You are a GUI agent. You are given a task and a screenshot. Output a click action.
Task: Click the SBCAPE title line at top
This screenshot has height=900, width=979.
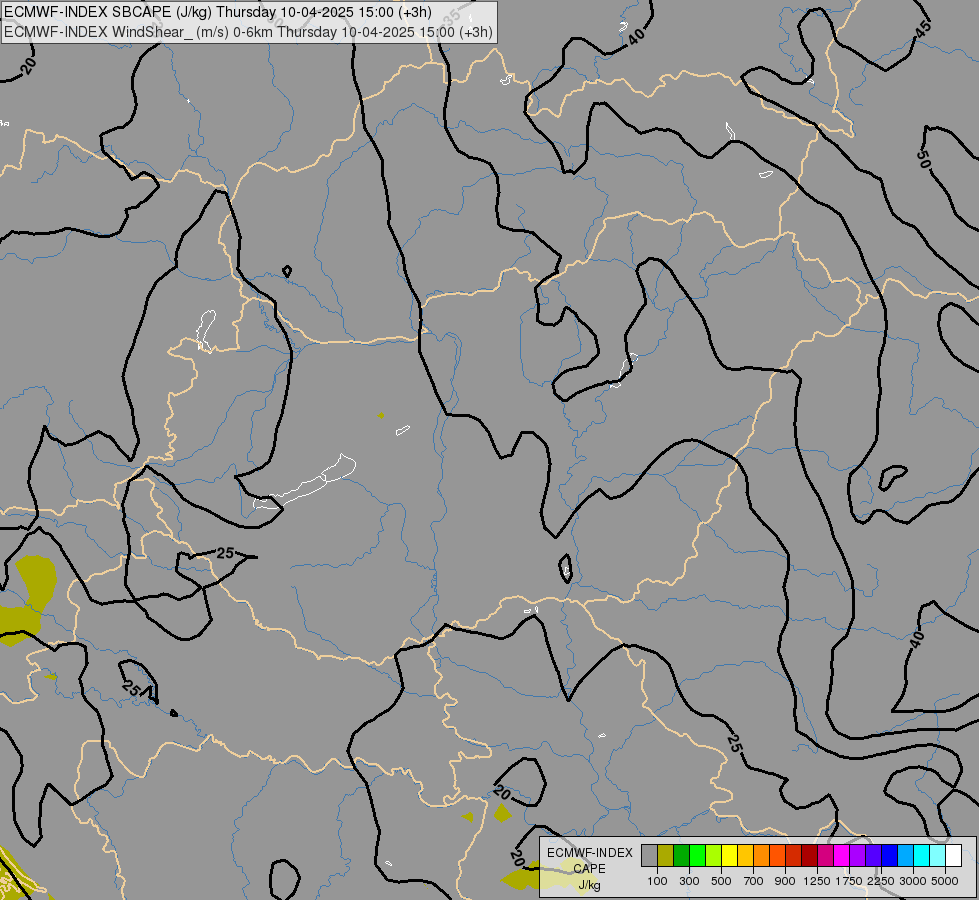(218, 12)
